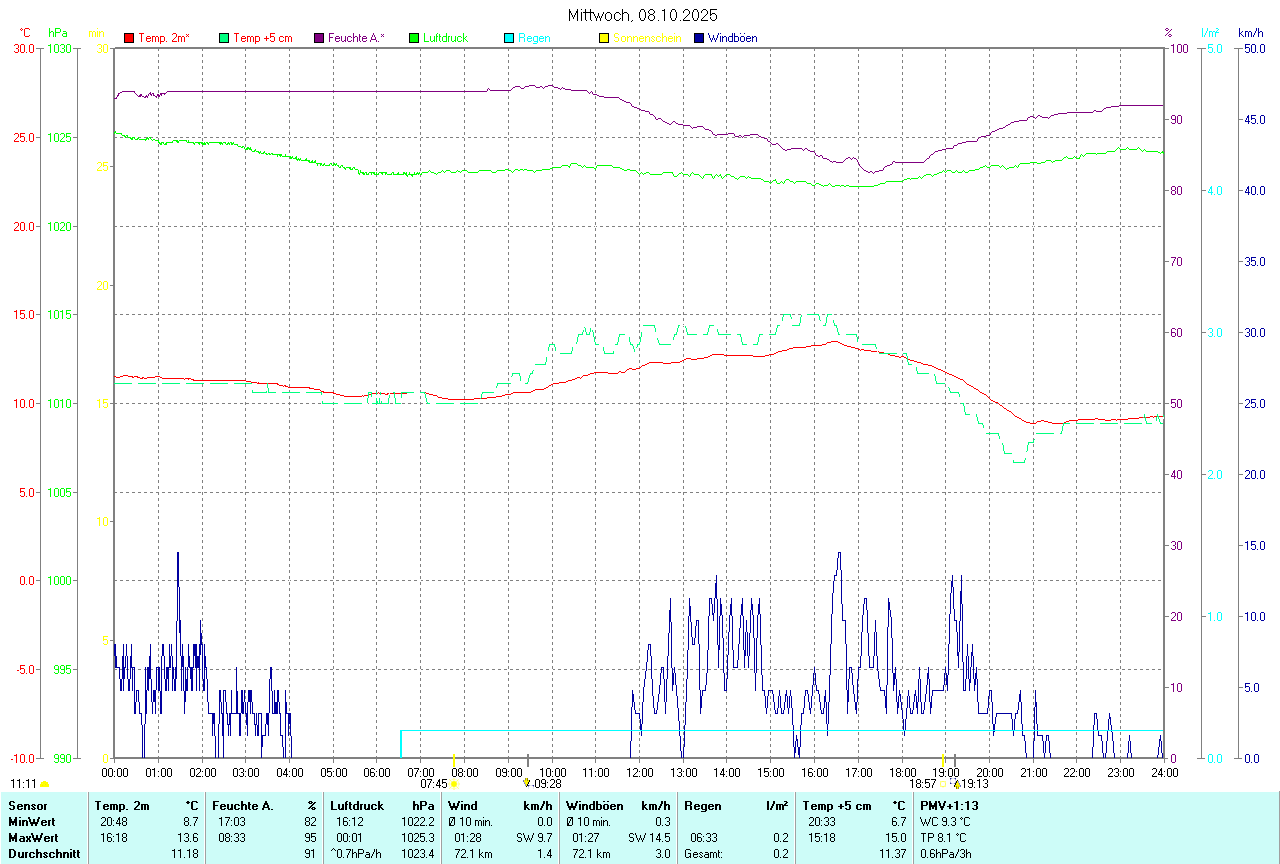The image size is (1280, 864).
Task: Click the red Temp. 2m legend square
Action: (x=129, y=38)
